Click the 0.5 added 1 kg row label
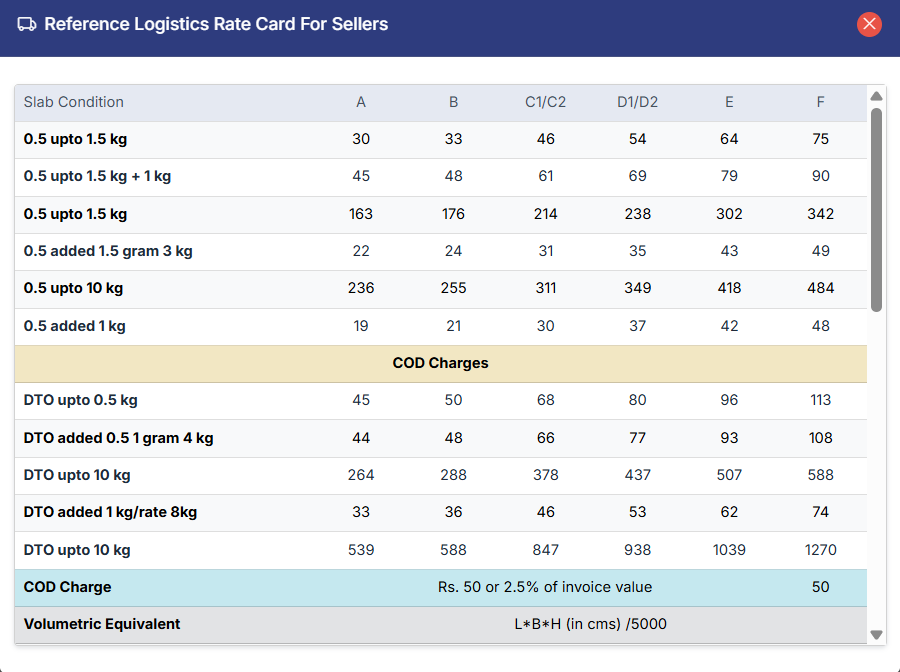 coord(75,326)
